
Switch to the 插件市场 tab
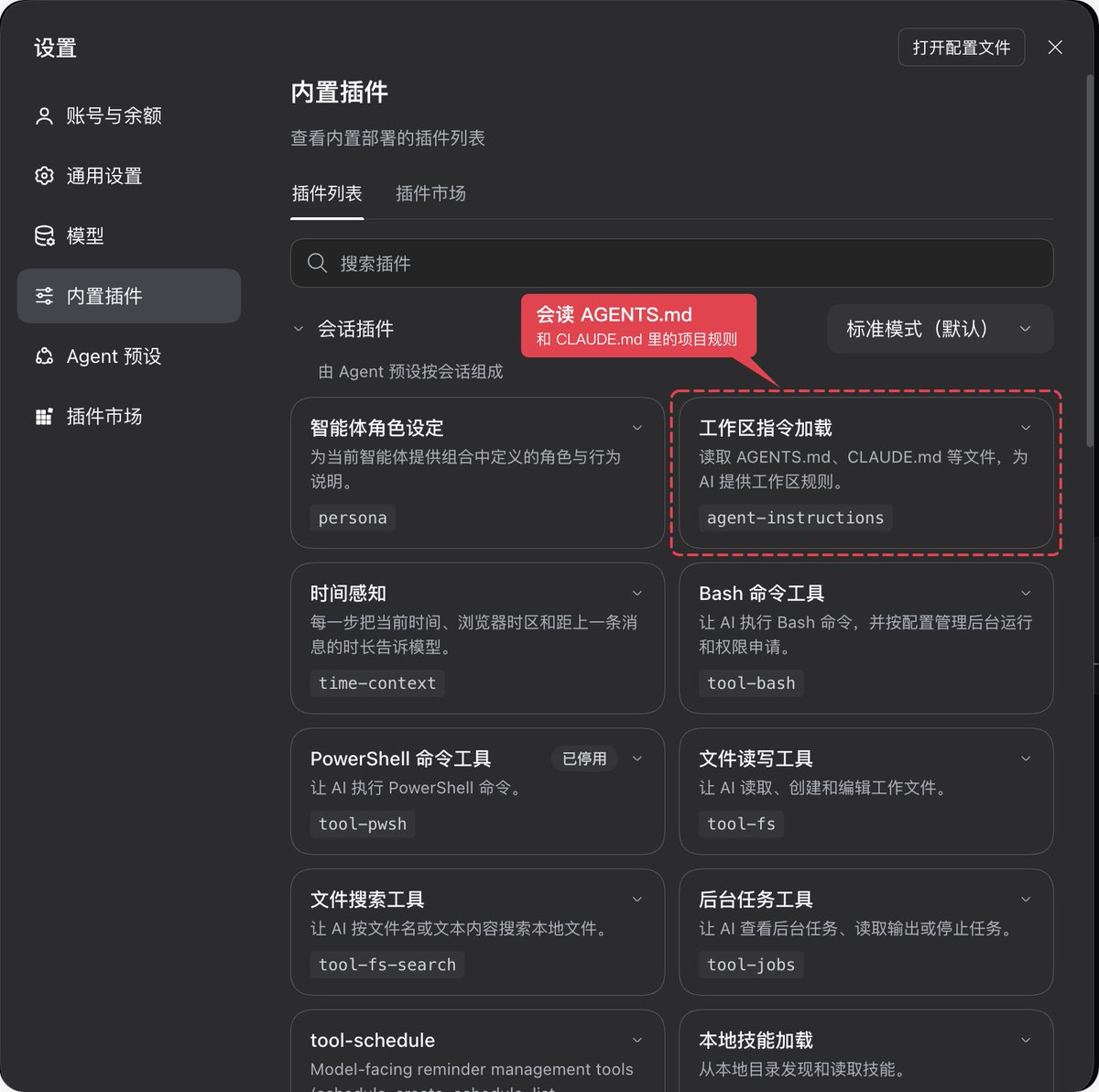click(430, 193)
